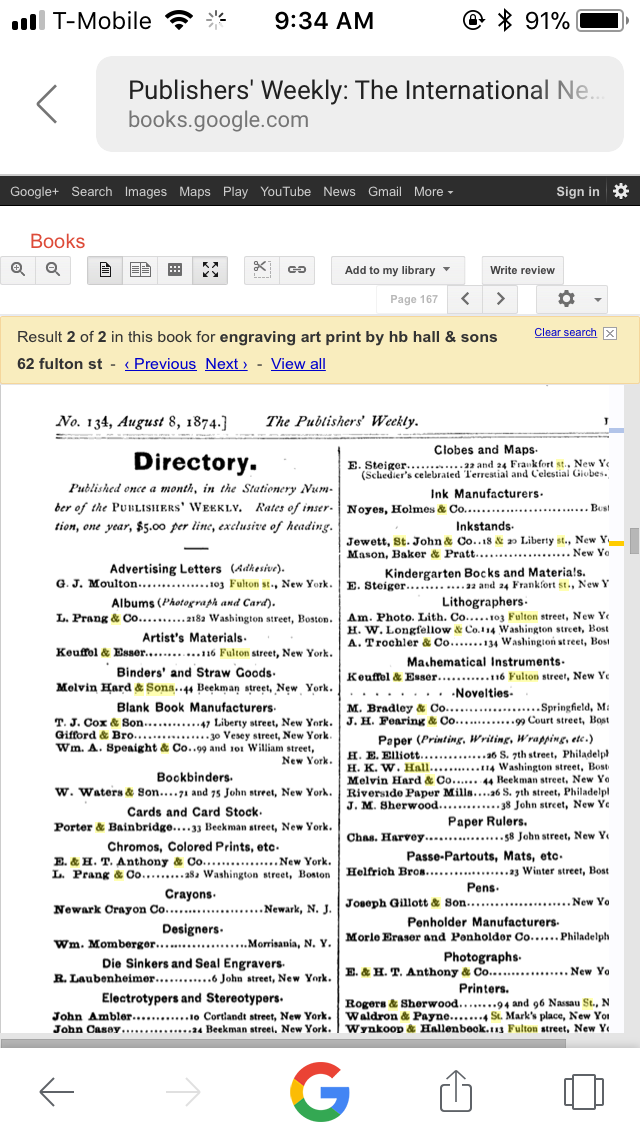
Task: Toggle full screen view mode
Action: coord(210,270)
